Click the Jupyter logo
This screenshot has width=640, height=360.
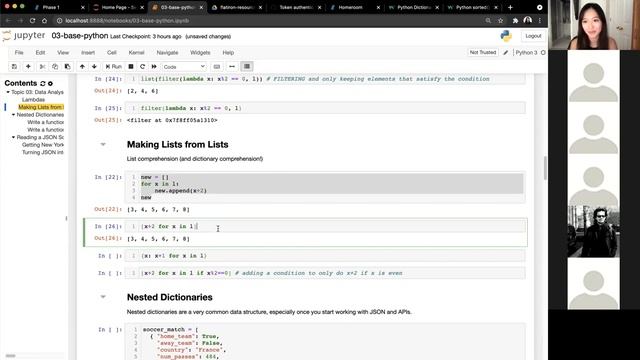pyautogui.click(x=24, y=36)
